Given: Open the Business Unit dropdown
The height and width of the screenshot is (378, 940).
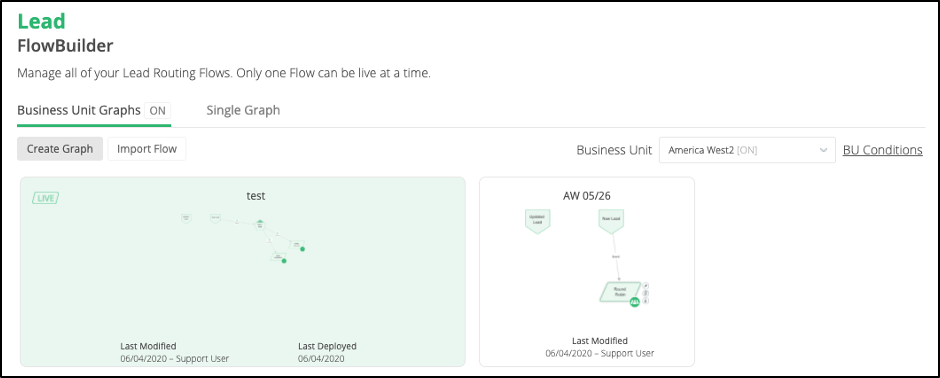Looking at the screenshot, I should (747, 150).
